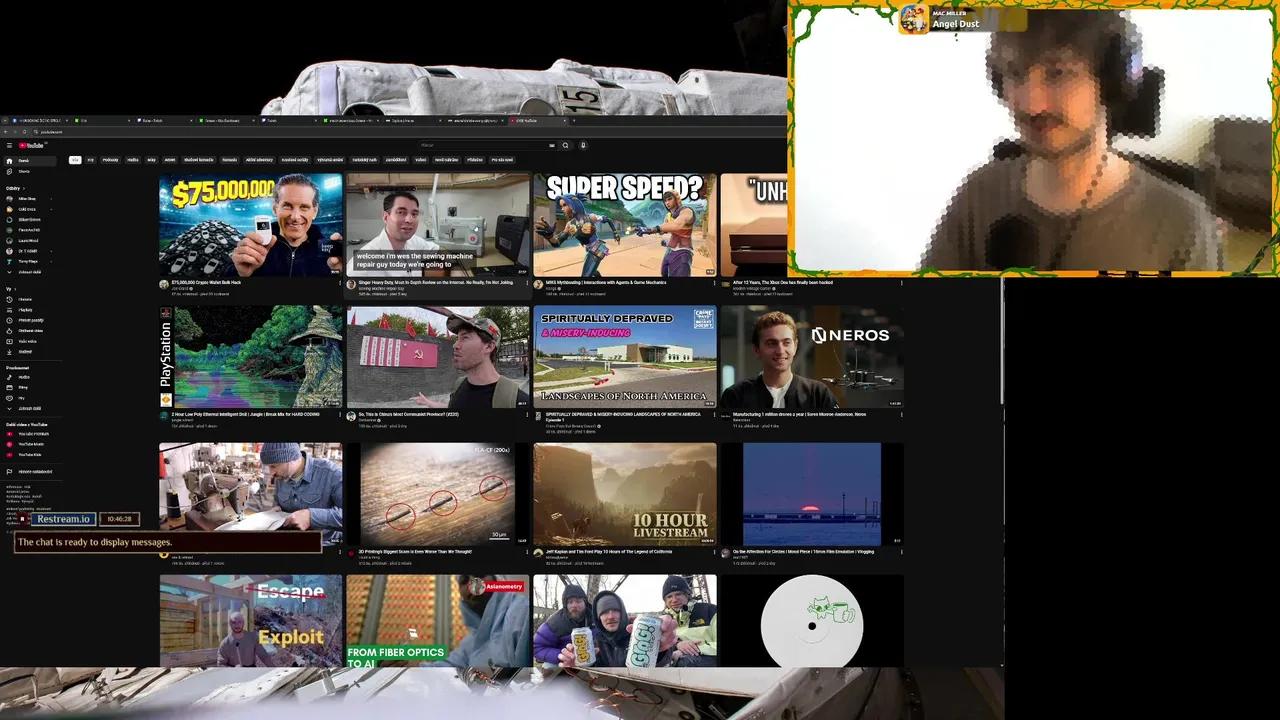The height and width of the screenshot is (720, 1280).
Task: Open $75,000,000 Crypto Wallet Bulk Hack title
Action: pos(206,283)
